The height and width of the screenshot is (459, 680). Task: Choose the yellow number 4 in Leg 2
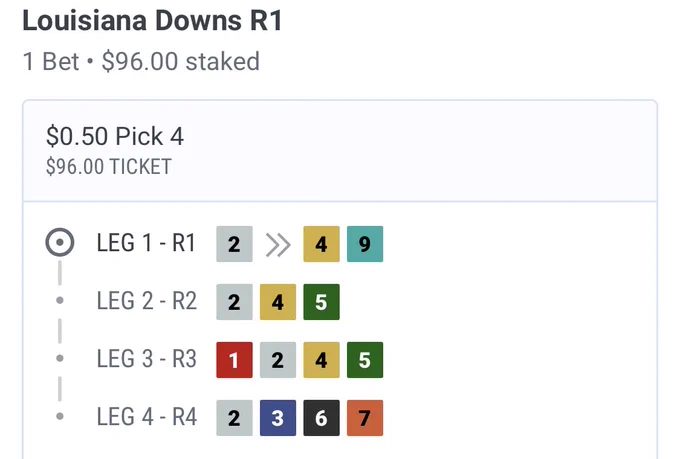click(278, 302)
